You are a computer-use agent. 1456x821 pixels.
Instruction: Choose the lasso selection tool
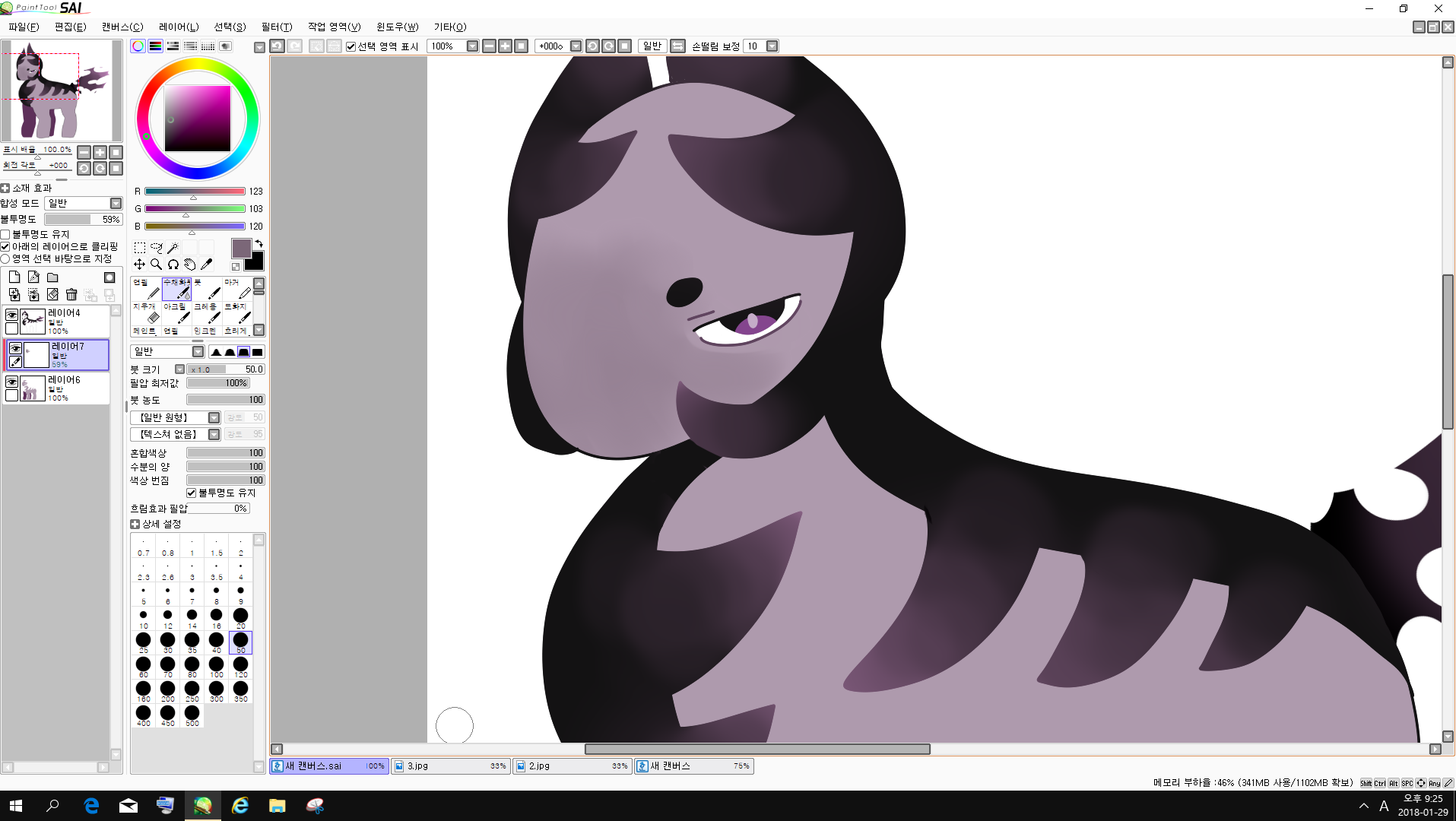pyautogui.click(x=156, y=248)
